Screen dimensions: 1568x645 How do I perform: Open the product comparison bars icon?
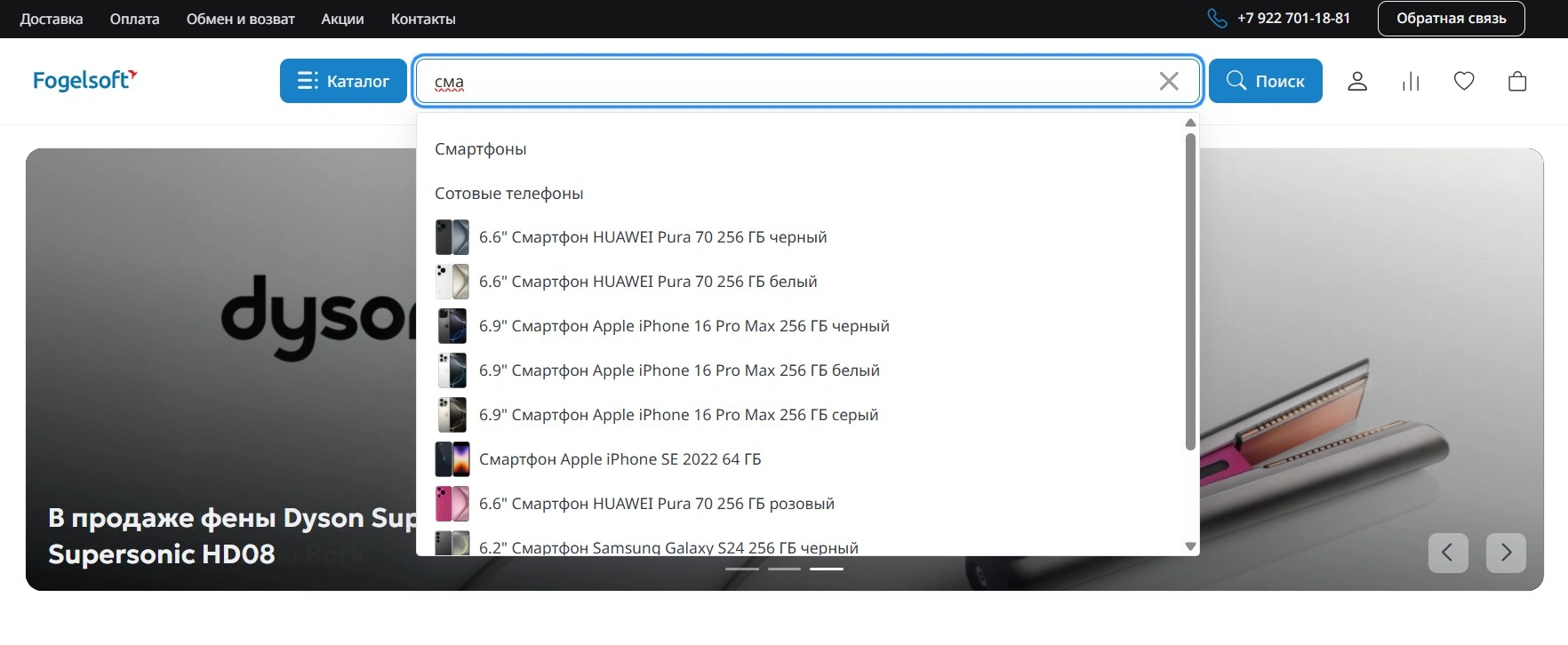1411,82
